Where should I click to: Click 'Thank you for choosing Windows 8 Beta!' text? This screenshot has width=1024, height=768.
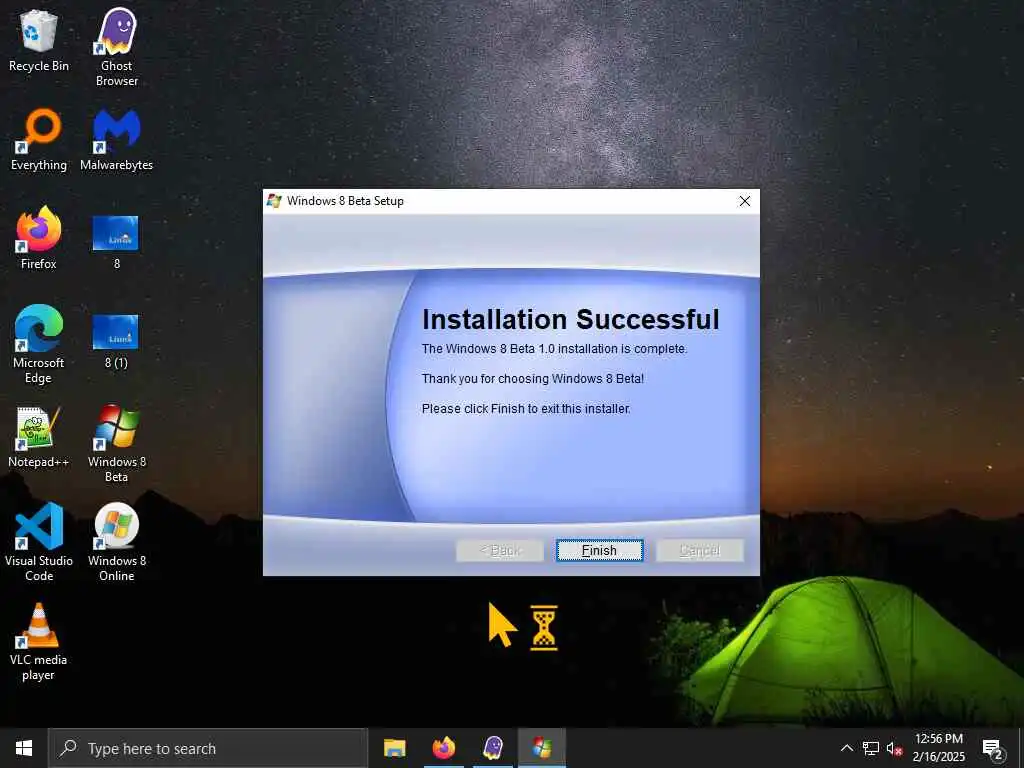[x=533, y=379]
